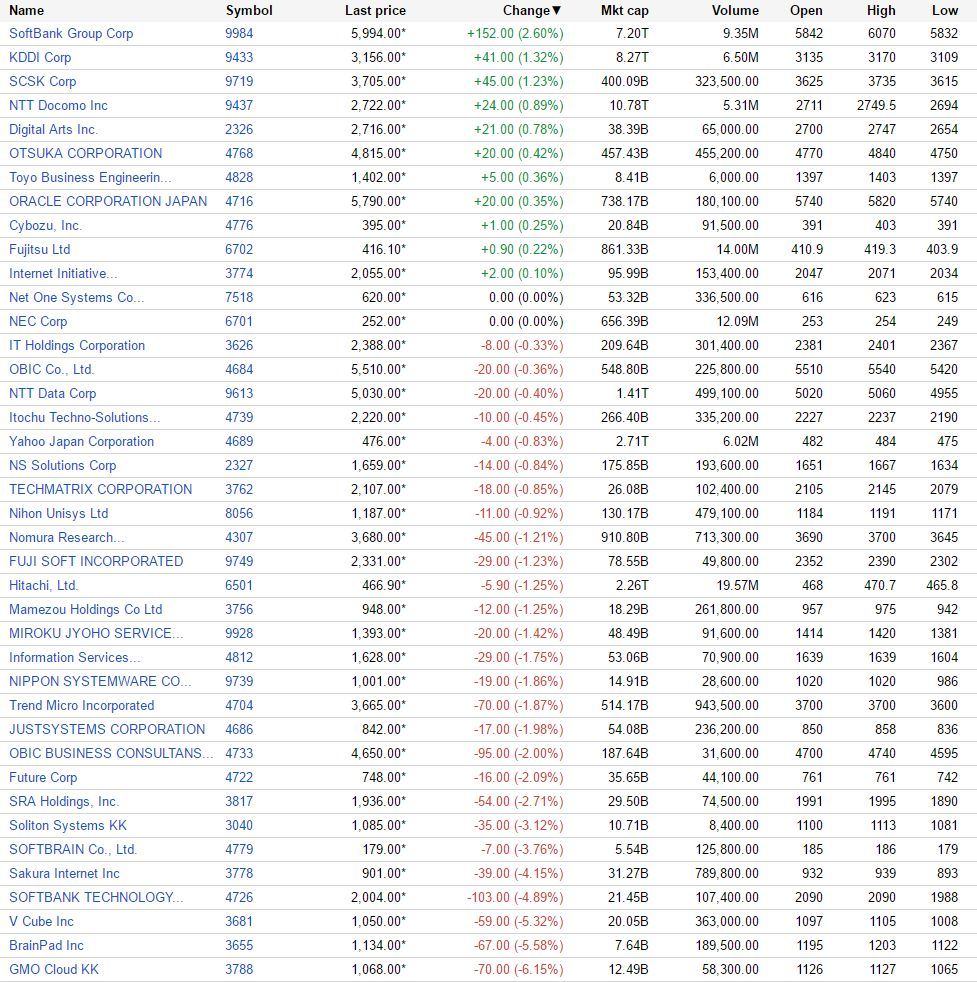Click ticker symbol 4704
This screenshot has height=982, width=977.
239,706
